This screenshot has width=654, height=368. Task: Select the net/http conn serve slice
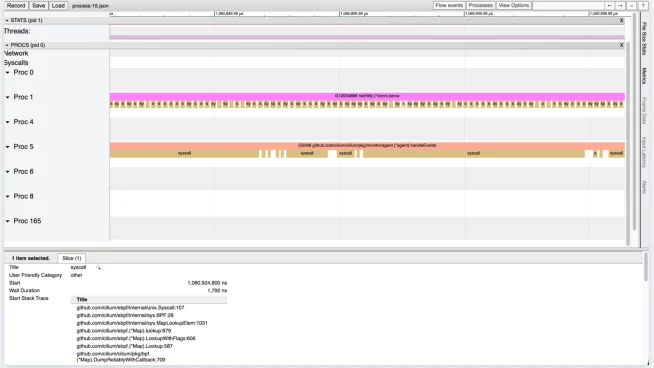pos(367,96)
